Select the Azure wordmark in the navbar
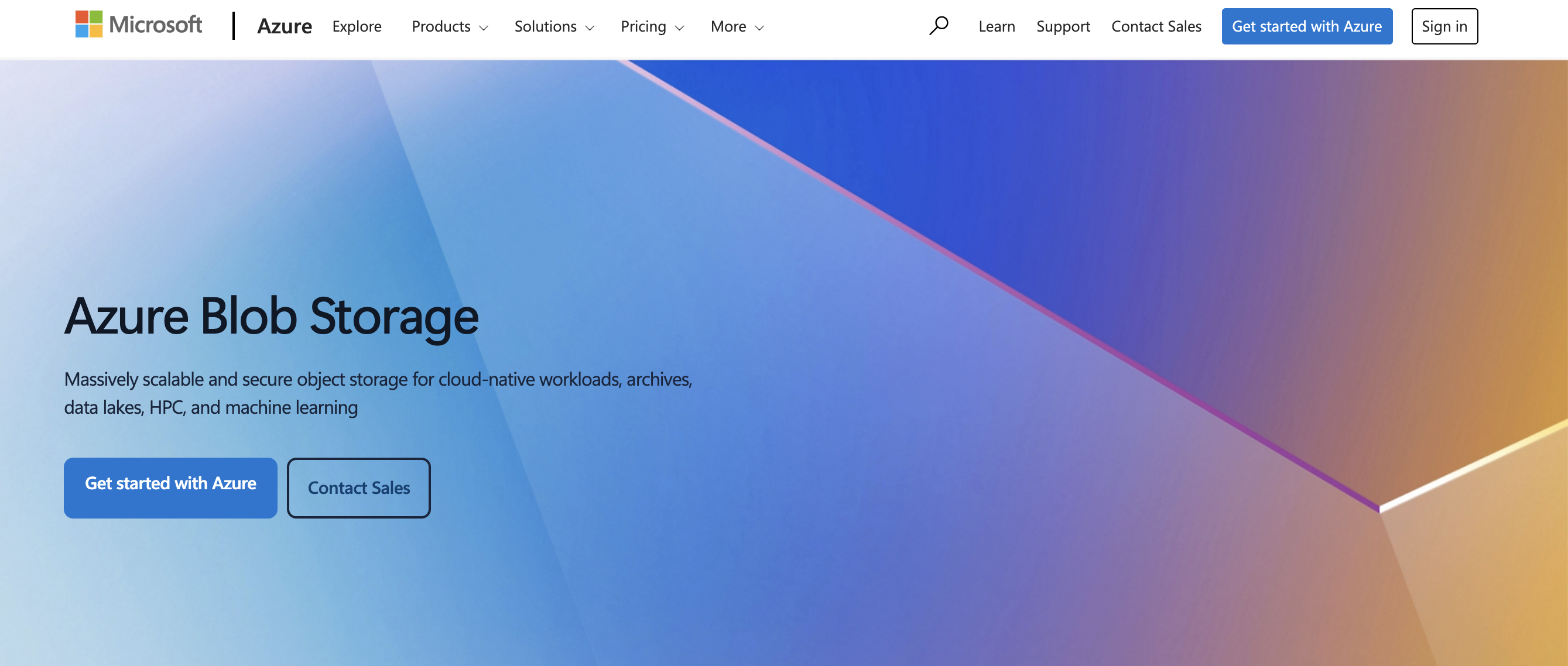This screenshot has width=1568, height=666. click(x=284, y=26)
